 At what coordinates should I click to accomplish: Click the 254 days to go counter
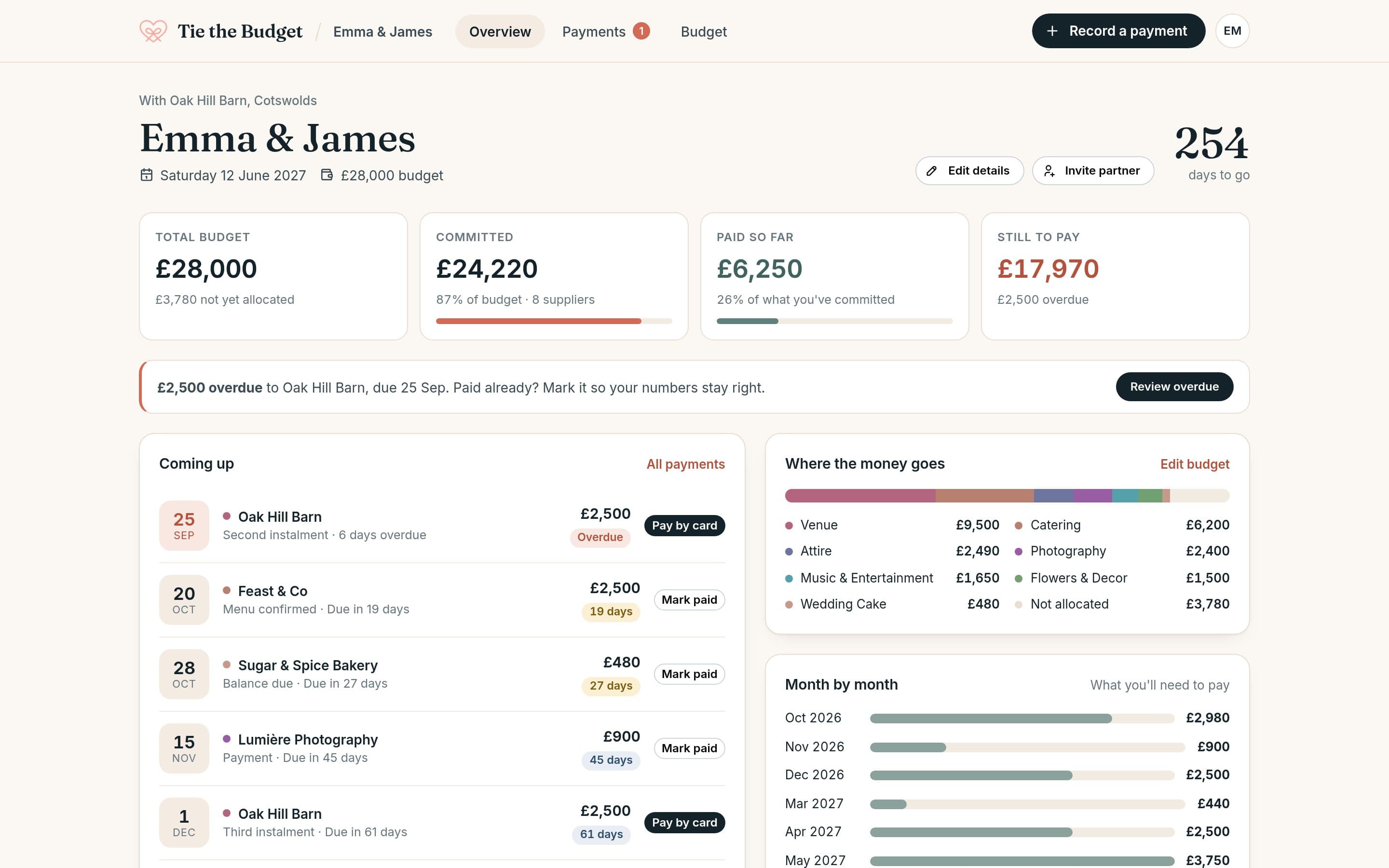pyautogui.click(x=1212, y=153)
